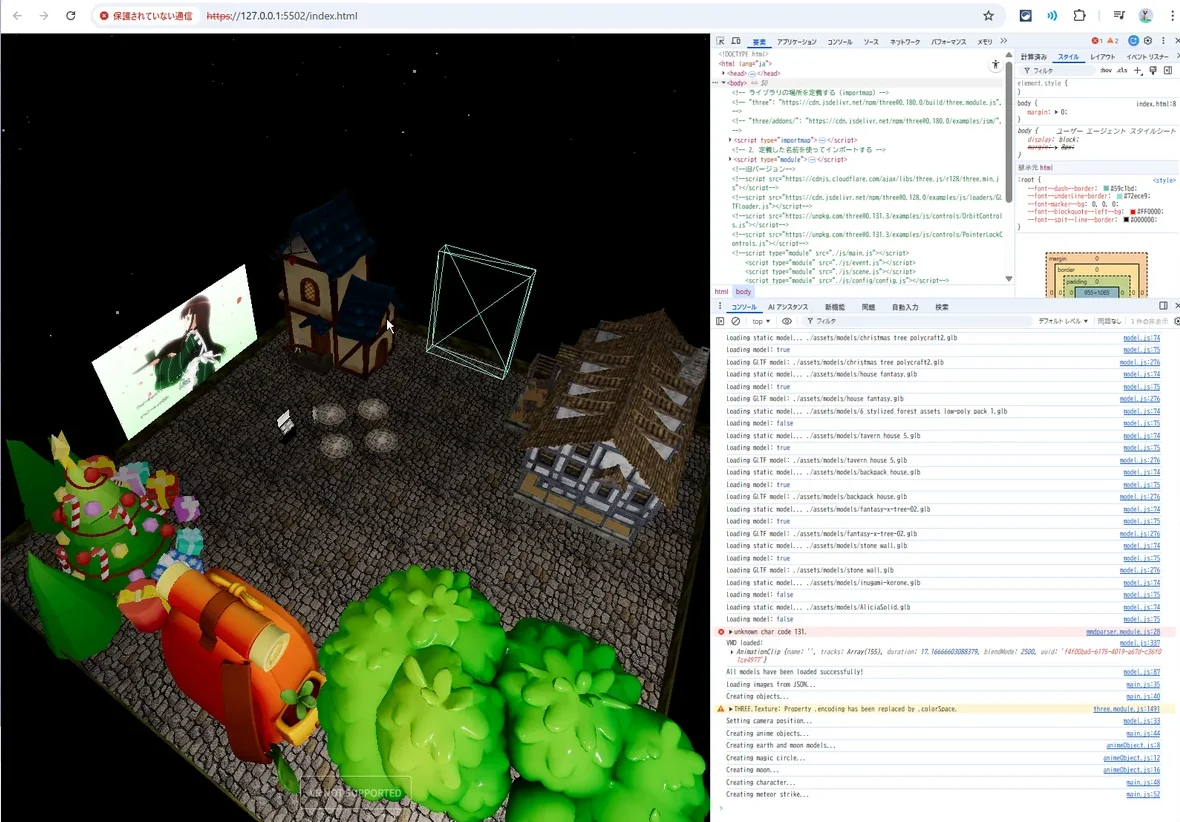This screenshot has height=822, width=1180.
Task: Open the browser extensions puzzle icon
Action: [x=1079, y=16]
